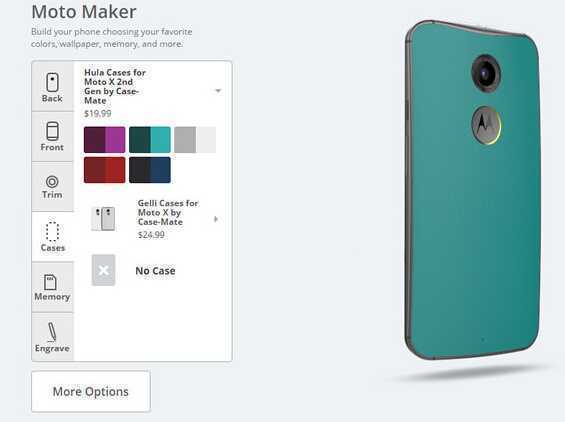Click Hula Cases for Moto X heading
Screen dimensions: 565x422
point(115,86)
